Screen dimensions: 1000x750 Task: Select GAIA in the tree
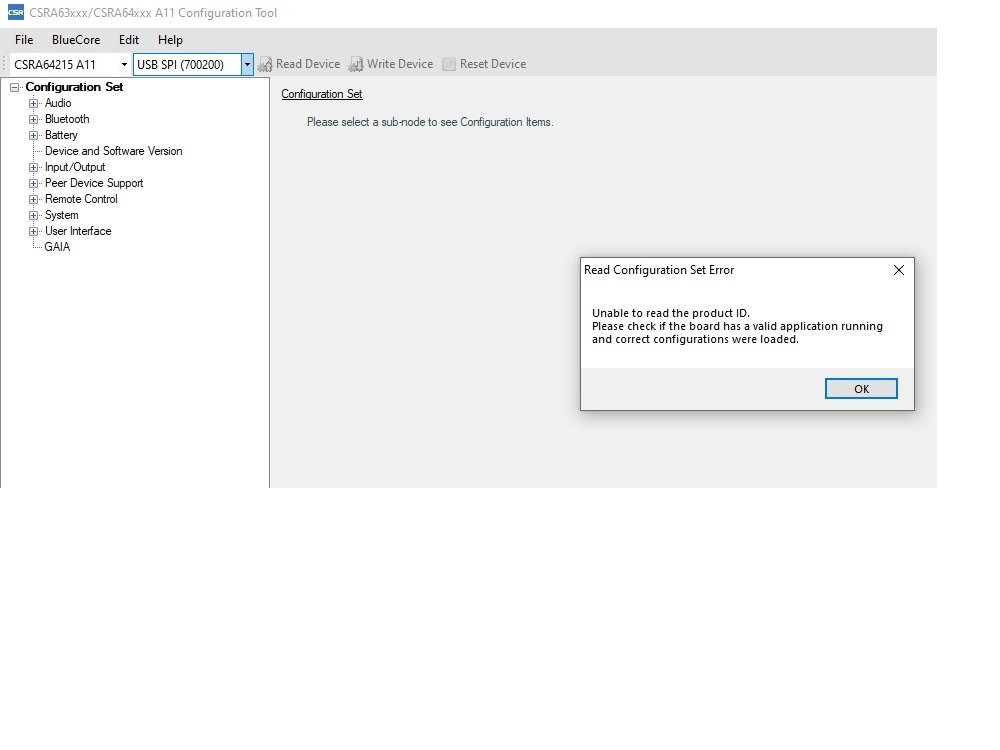tap(57, 247)
